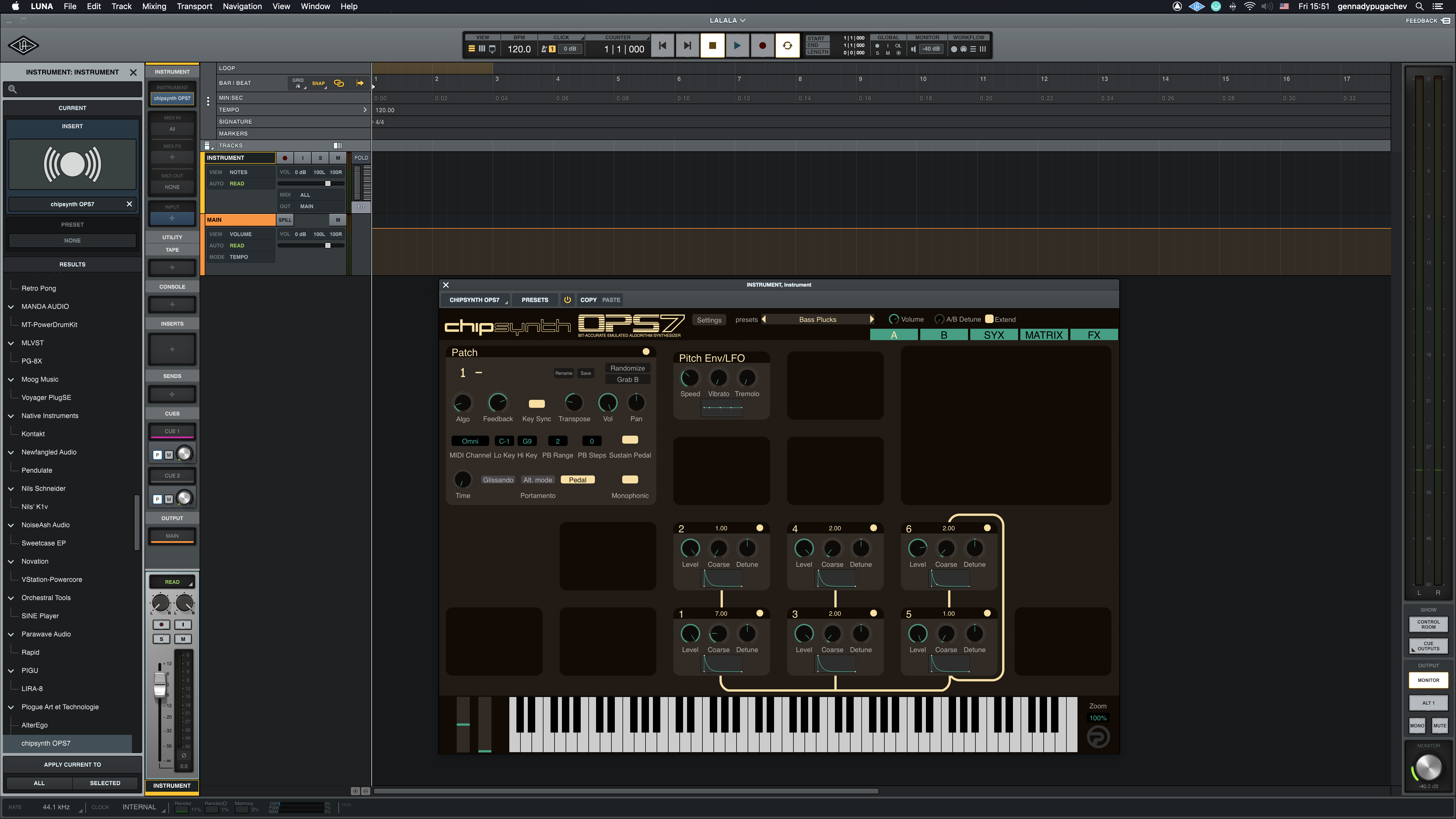Collapse the MANDA AUDIO folder
This screenshot has height=819, width=1456.
[11, 306]
